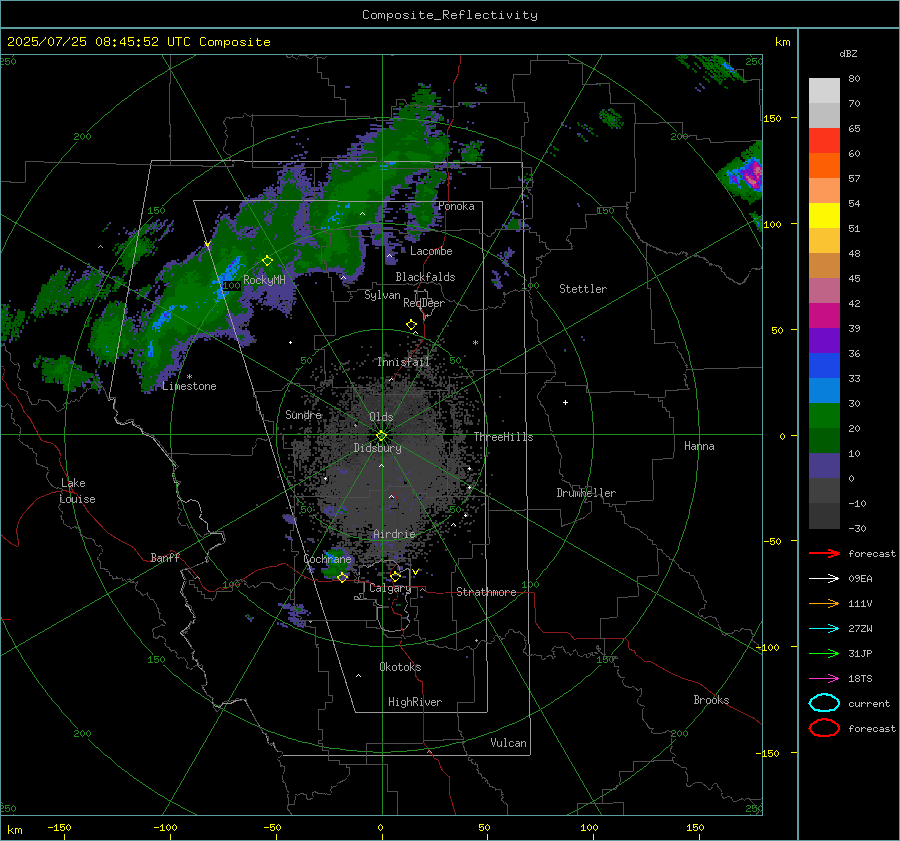Viewport: 900px width, 841px height.
Task: Click the red forecast arrow in legend
Action: coord(824,553)
